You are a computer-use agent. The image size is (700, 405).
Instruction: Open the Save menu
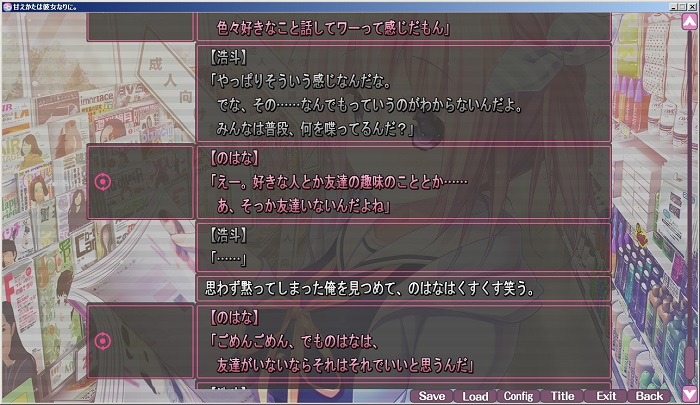click(432, 396)
